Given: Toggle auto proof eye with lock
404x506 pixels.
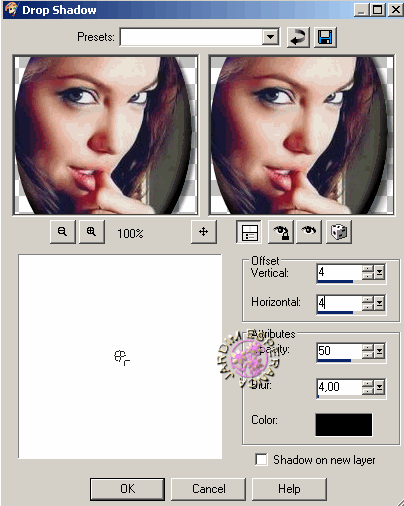Looking at the screenshot, I should pyautogui.click(x=281, y=231).
